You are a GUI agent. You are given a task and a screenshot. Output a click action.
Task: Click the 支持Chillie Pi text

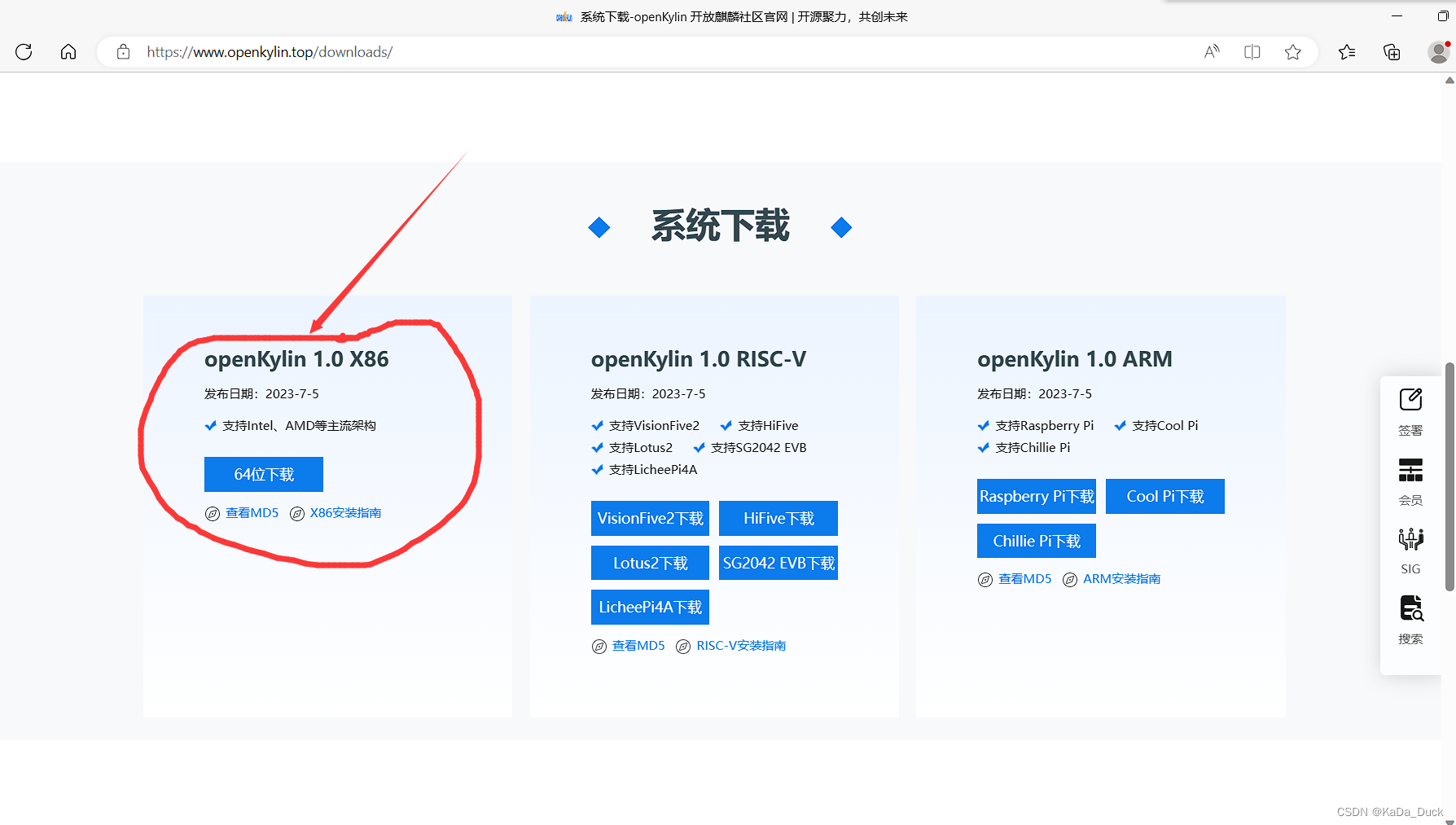[x=1033, y=448]
